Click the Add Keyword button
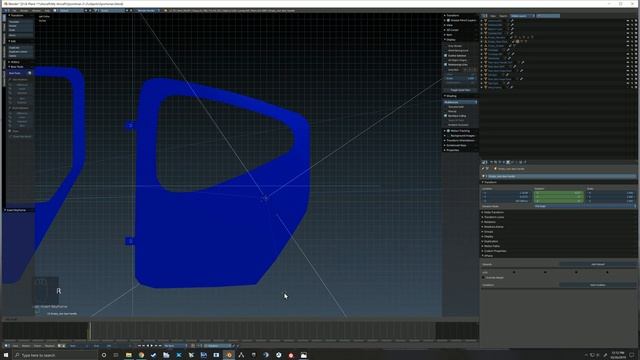This screenshot has width=640, height=360. click(x=598, y=264)
